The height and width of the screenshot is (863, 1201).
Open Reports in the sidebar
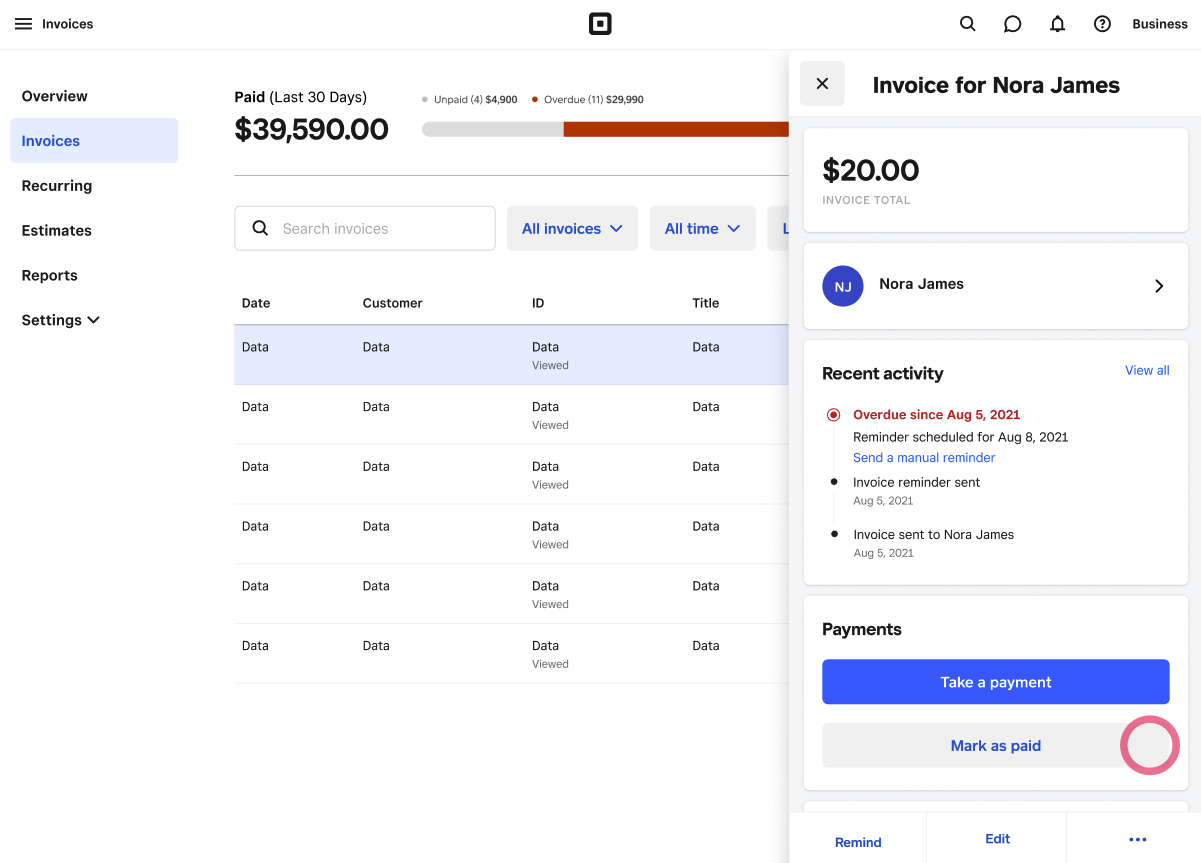[50, 276]
